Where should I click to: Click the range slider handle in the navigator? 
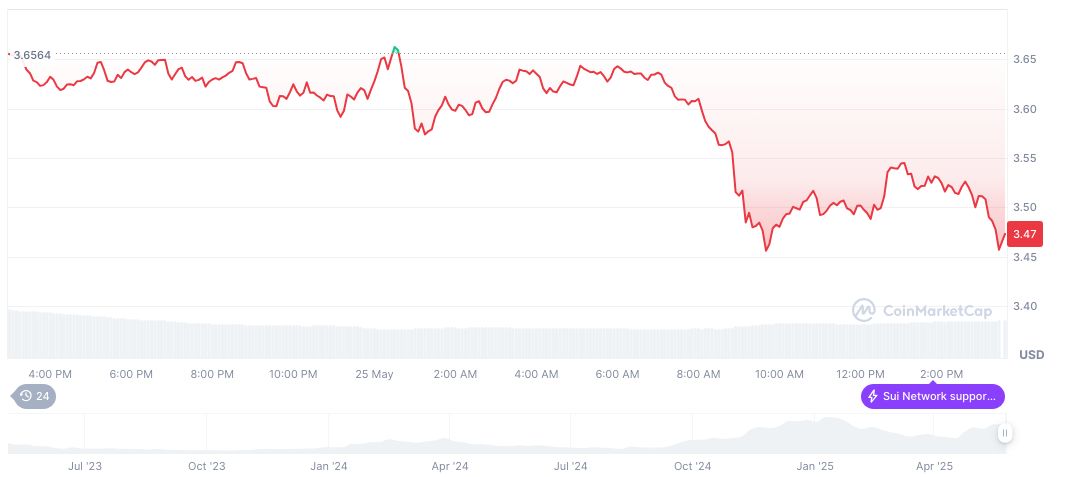tap(1004, 433)
